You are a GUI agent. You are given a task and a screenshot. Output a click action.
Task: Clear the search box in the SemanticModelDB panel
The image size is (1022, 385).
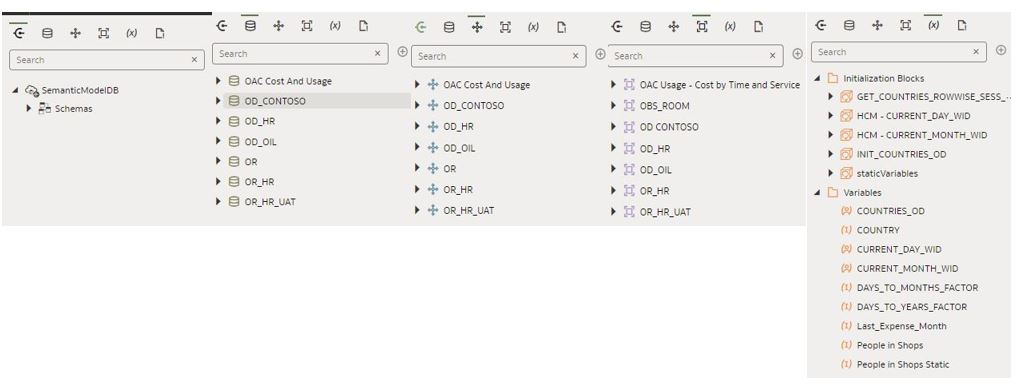click(x=194, y=60)
